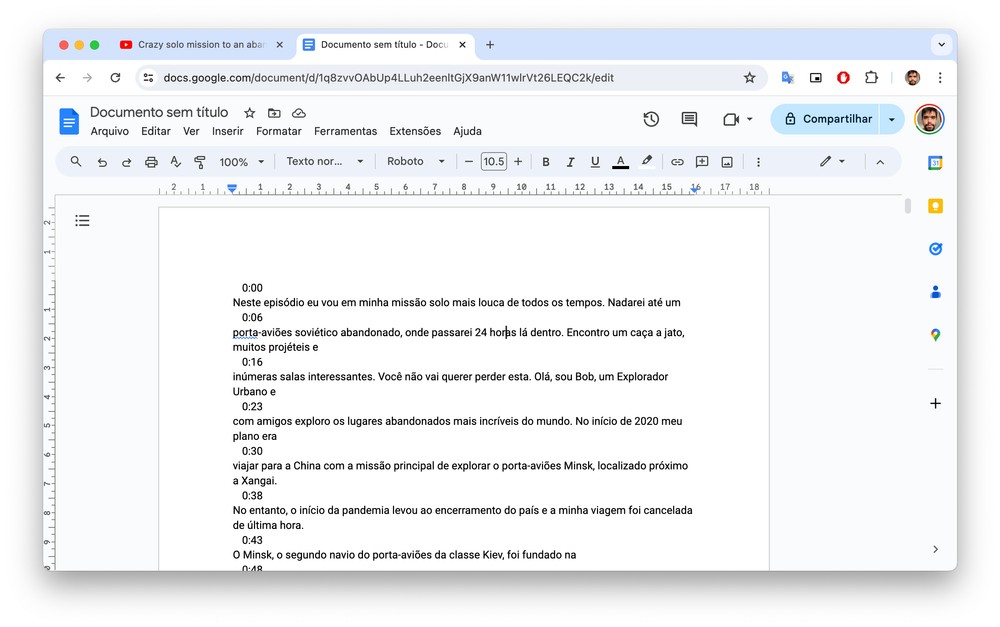Show the document outline icon
The height and width of the screenshot is (627, 1000).
(x=83, y=220)
